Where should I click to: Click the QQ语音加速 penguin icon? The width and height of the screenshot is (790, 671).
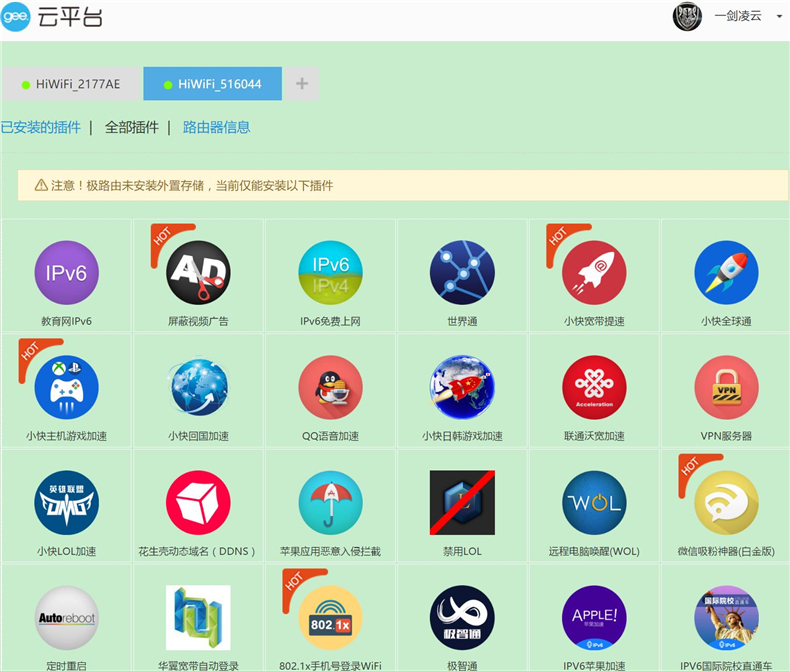(x=331, y=387)
